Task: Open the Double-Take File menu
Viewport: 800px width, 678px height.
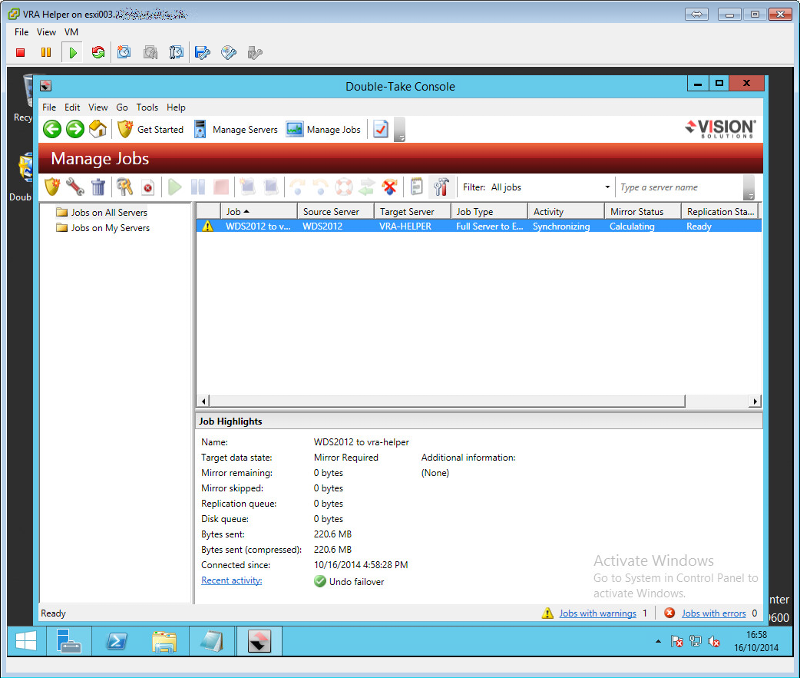Action: pos(49,107)
